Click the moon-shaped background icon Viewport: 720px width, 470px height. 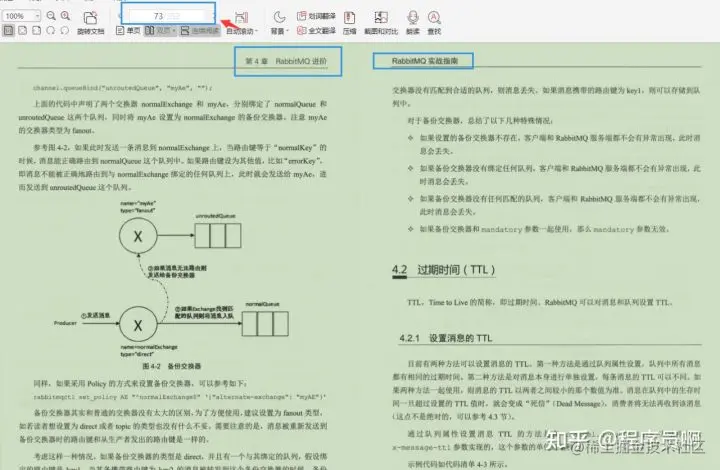[279, 17]
